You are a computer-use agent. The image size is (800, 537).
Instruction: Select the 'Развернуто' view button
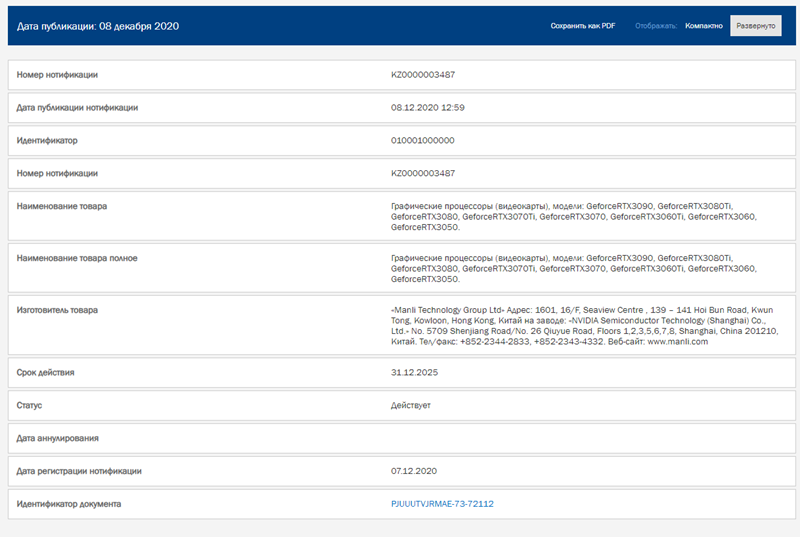(755, 26)
